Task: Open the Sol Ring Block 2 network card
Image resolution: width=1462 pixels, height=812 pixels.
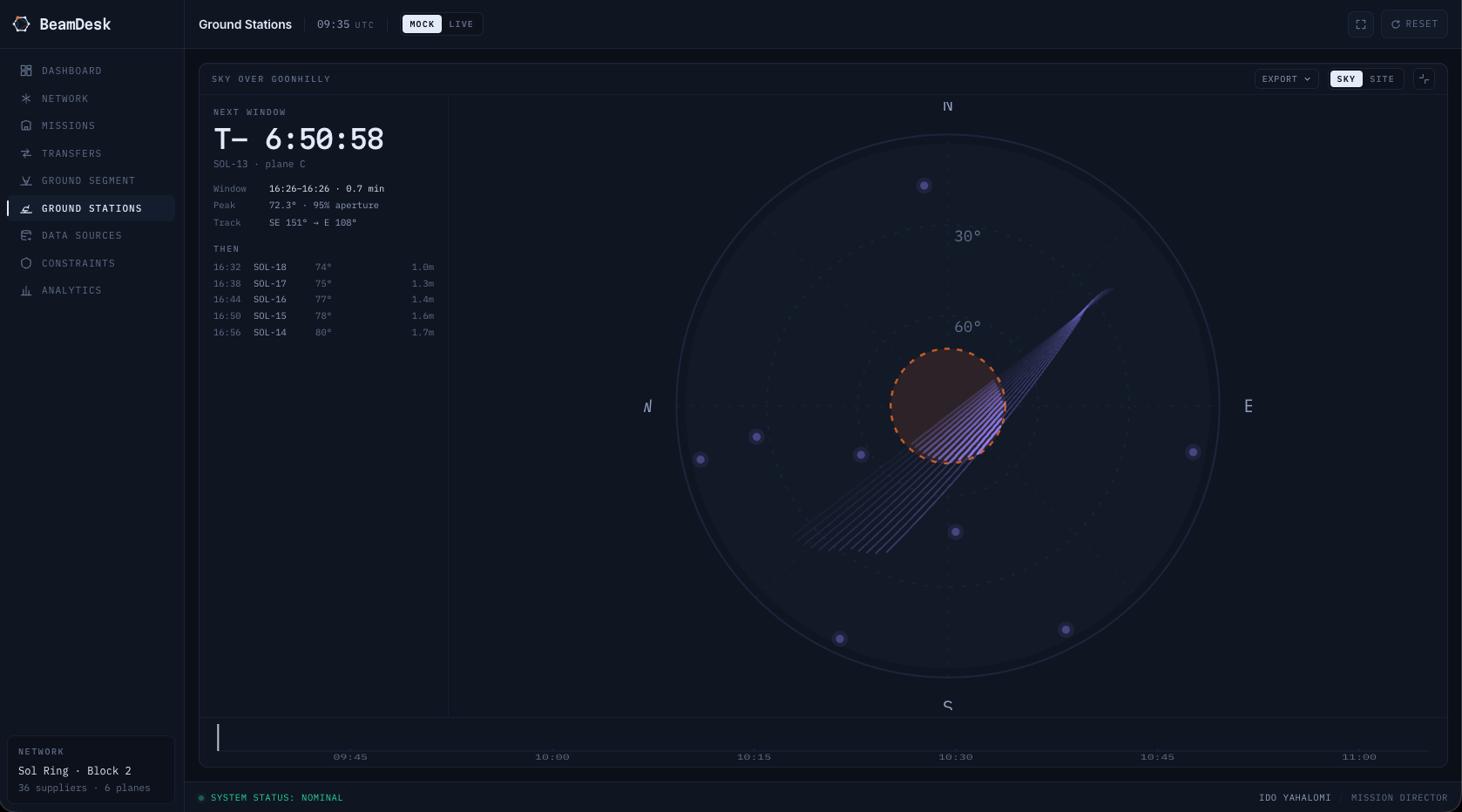Action: 91,769
